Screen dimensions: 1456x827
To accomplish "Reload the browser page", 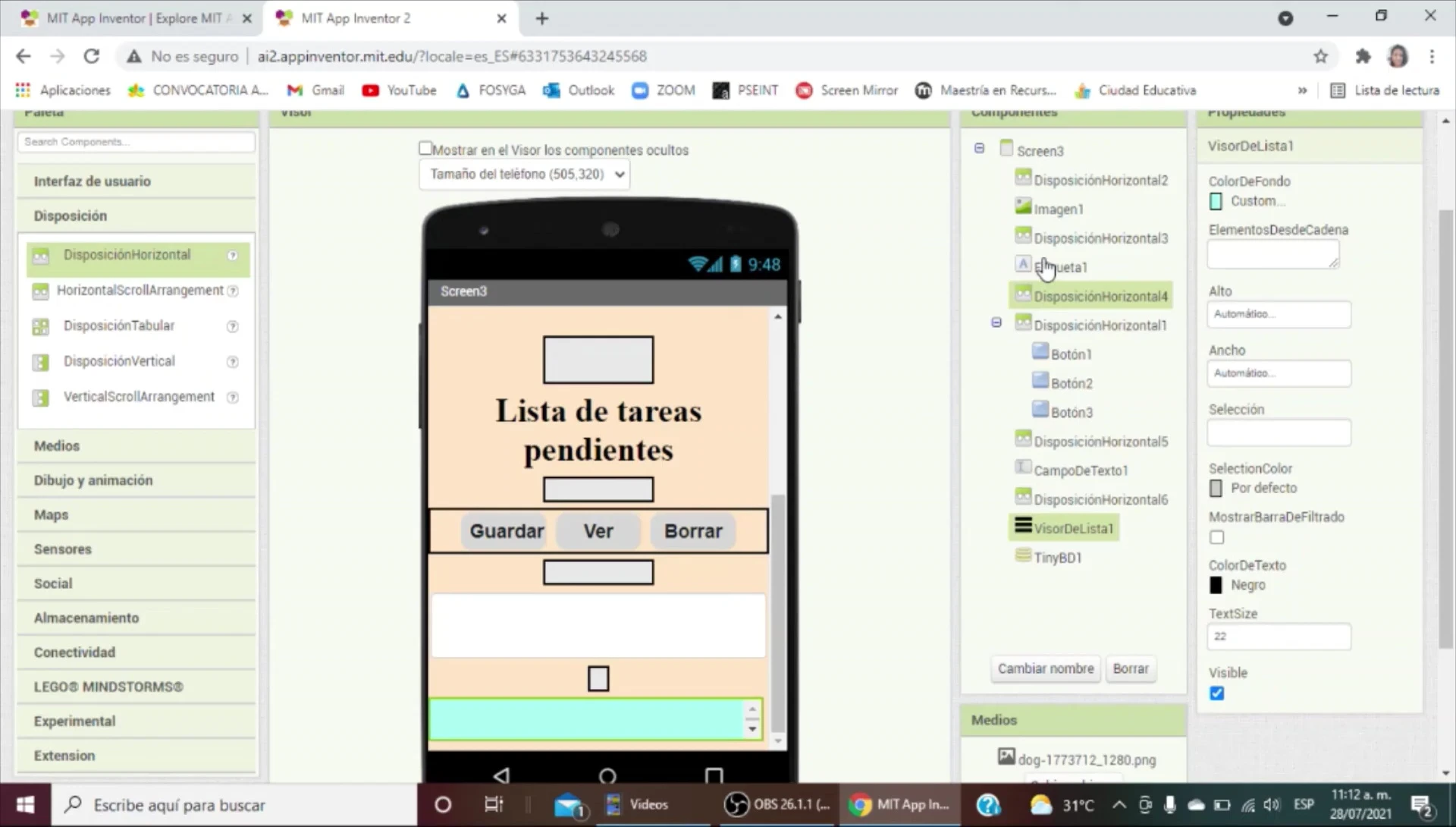I will tap(92, 56).
